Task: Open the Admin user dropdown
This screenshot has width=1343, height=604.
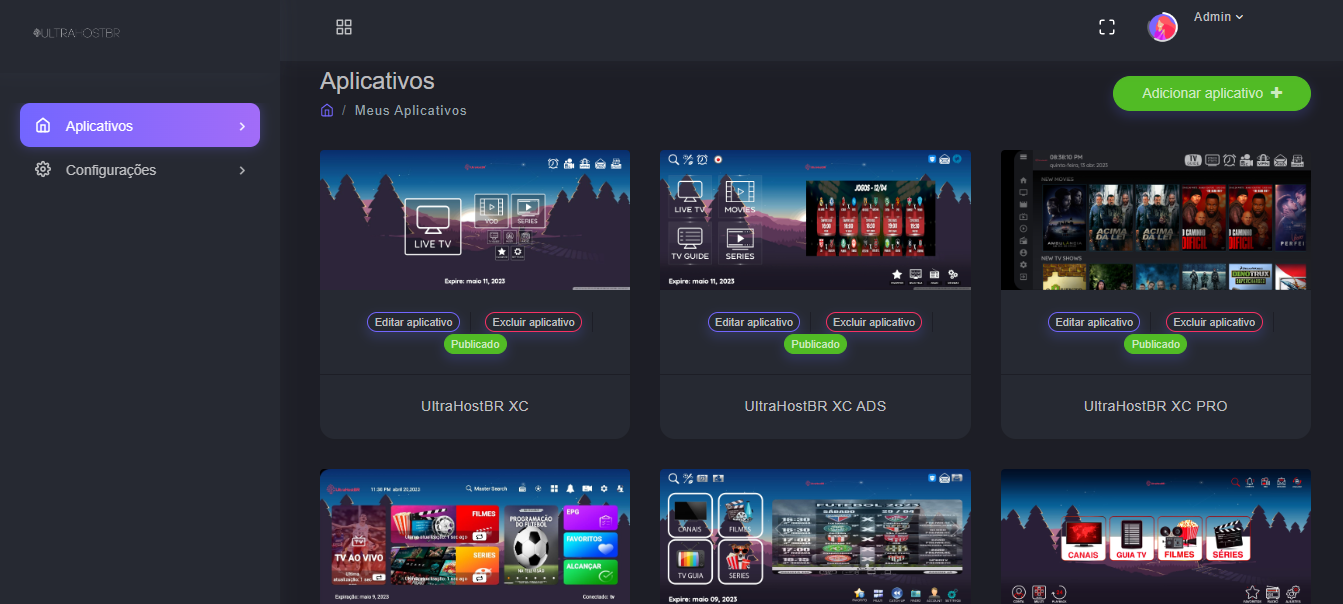Action: pyautogui.click(x=1218, y=17)
